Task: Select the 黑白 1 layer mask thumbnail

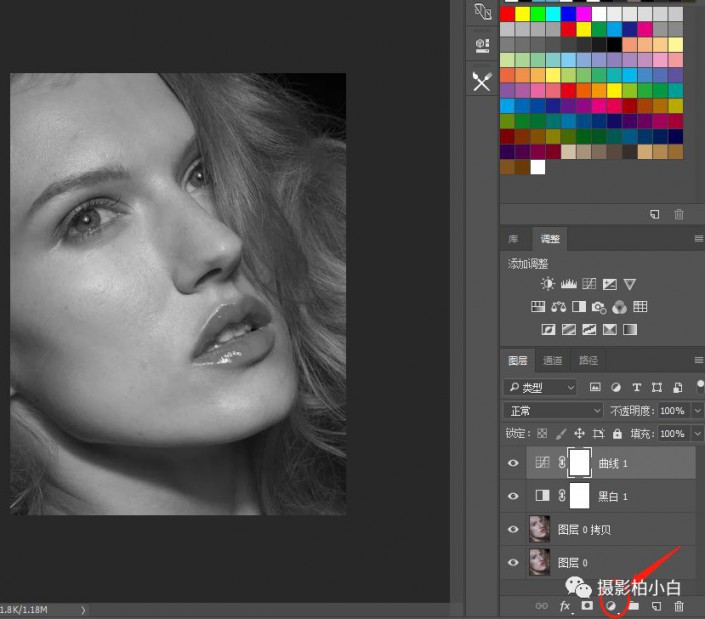Action: [x=580, y=496]
